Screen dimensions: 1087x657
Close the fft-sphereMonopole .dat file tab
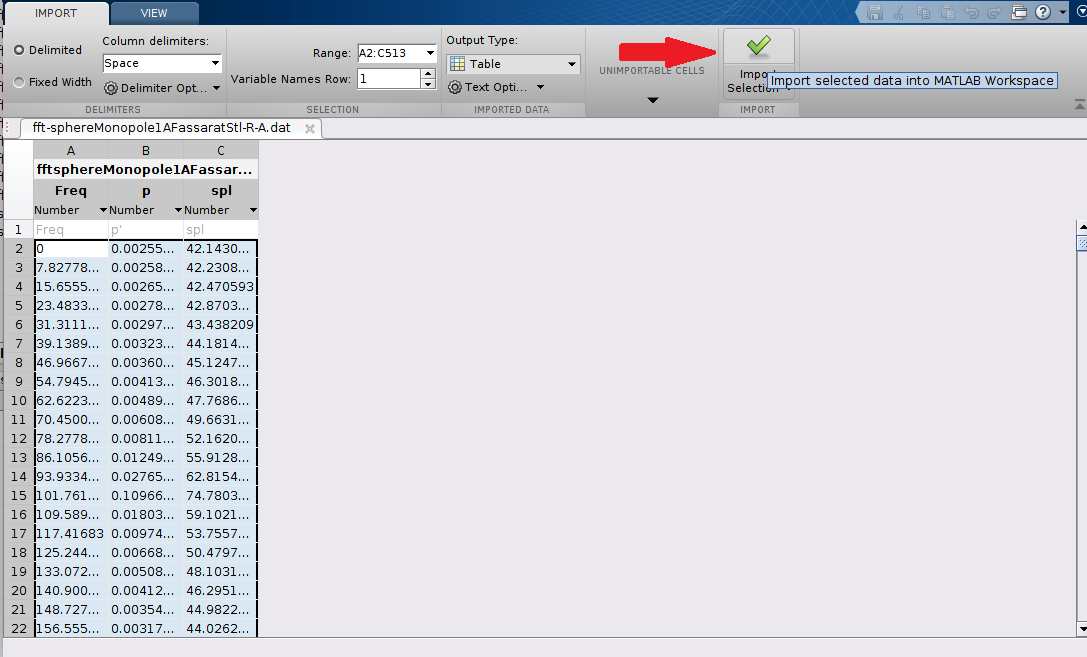point(310,129)
